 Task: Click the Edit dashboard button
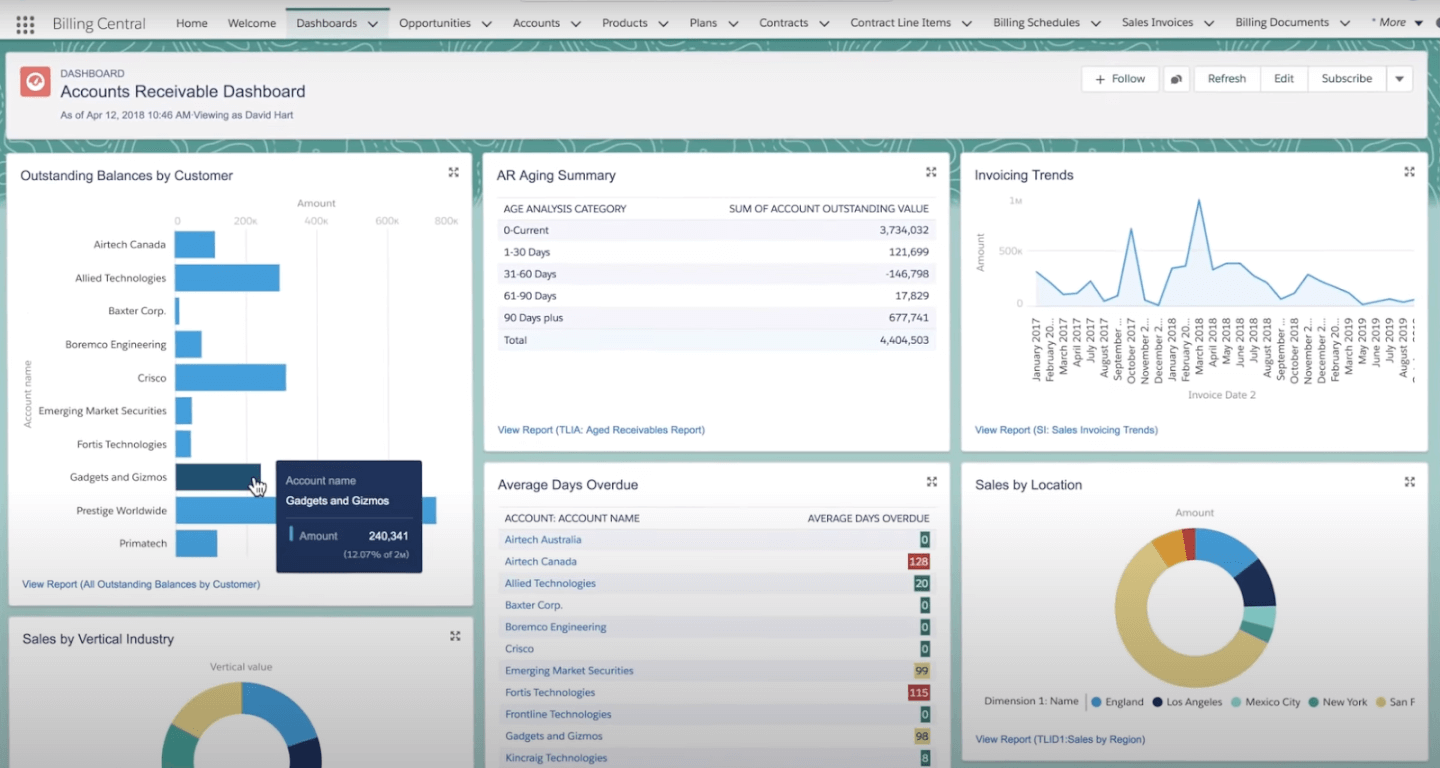click(1284, 79)
